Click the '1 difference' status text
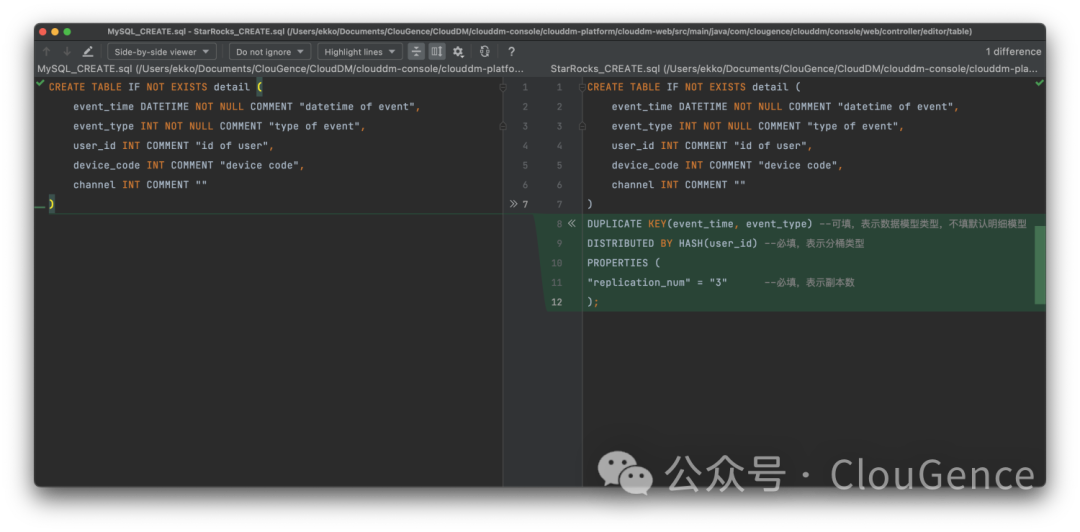 point(1013,52)
